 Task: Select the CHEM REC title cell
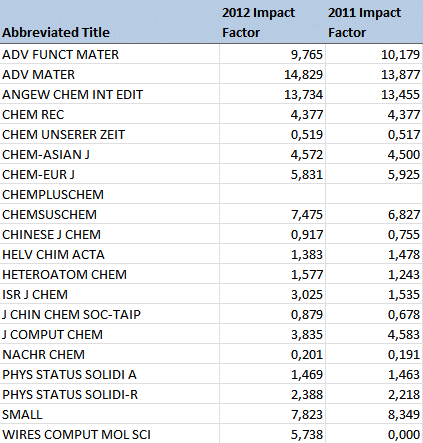click(110, 114)
